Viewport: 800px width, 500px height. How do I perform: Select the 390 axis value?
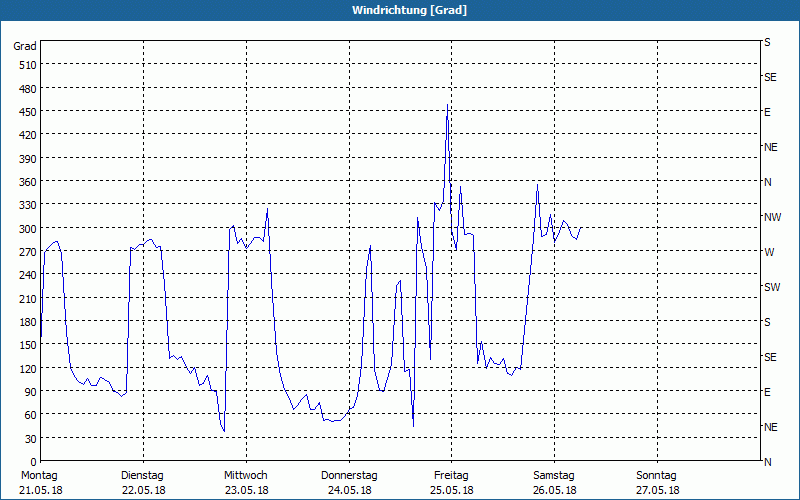coord(28,159)
